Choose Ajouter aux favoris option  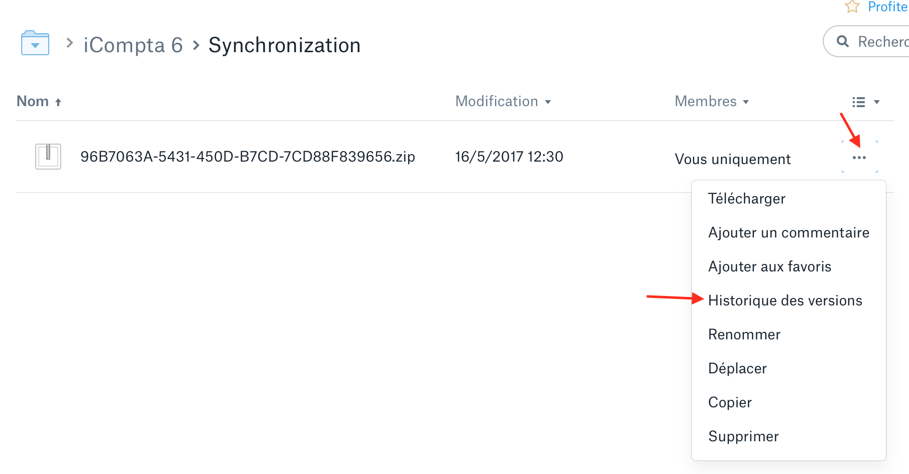(x=769, y=267)
